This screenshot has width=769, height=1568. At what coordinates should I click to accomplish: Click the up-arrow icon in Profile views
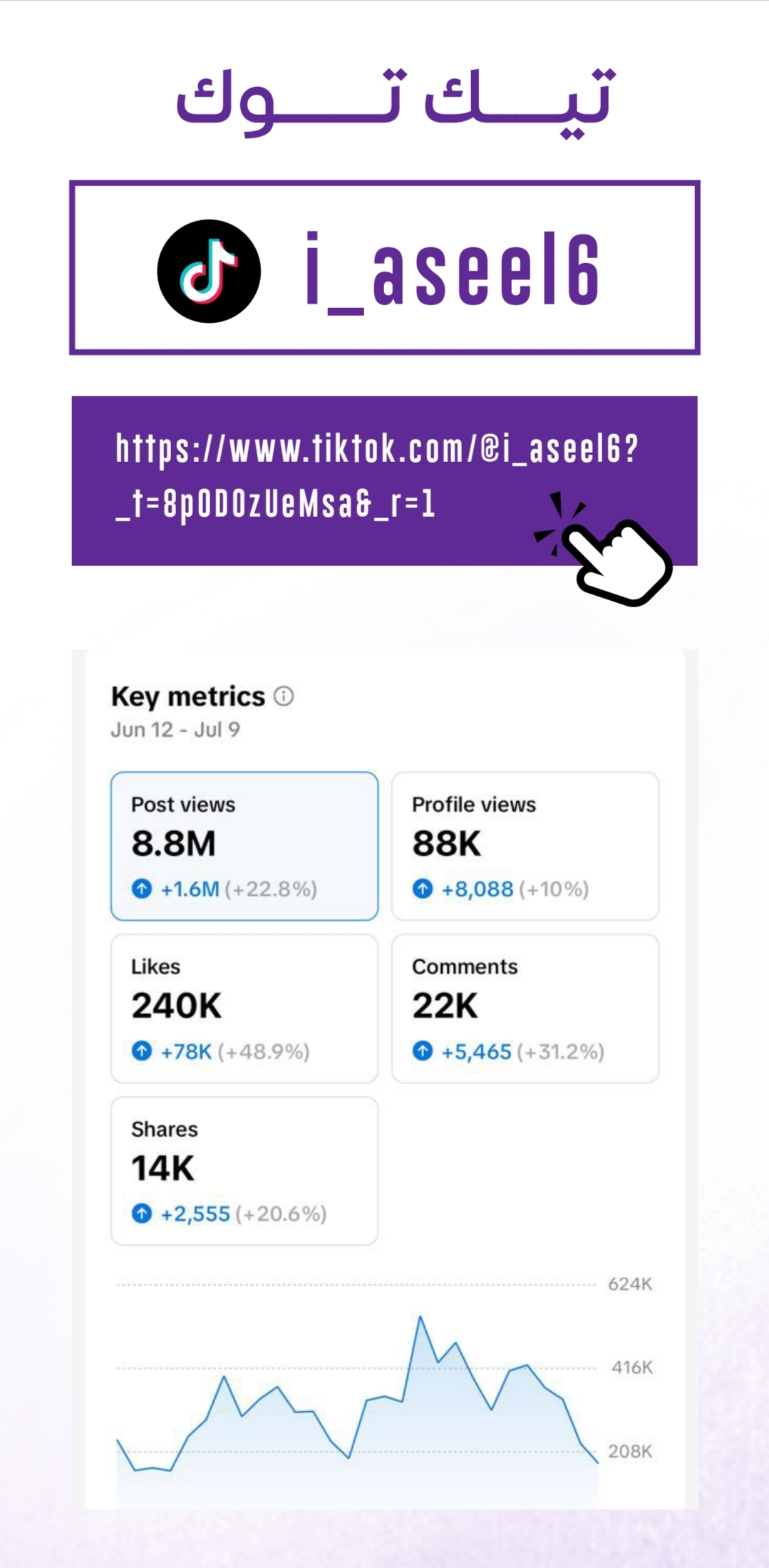point(423,889)
